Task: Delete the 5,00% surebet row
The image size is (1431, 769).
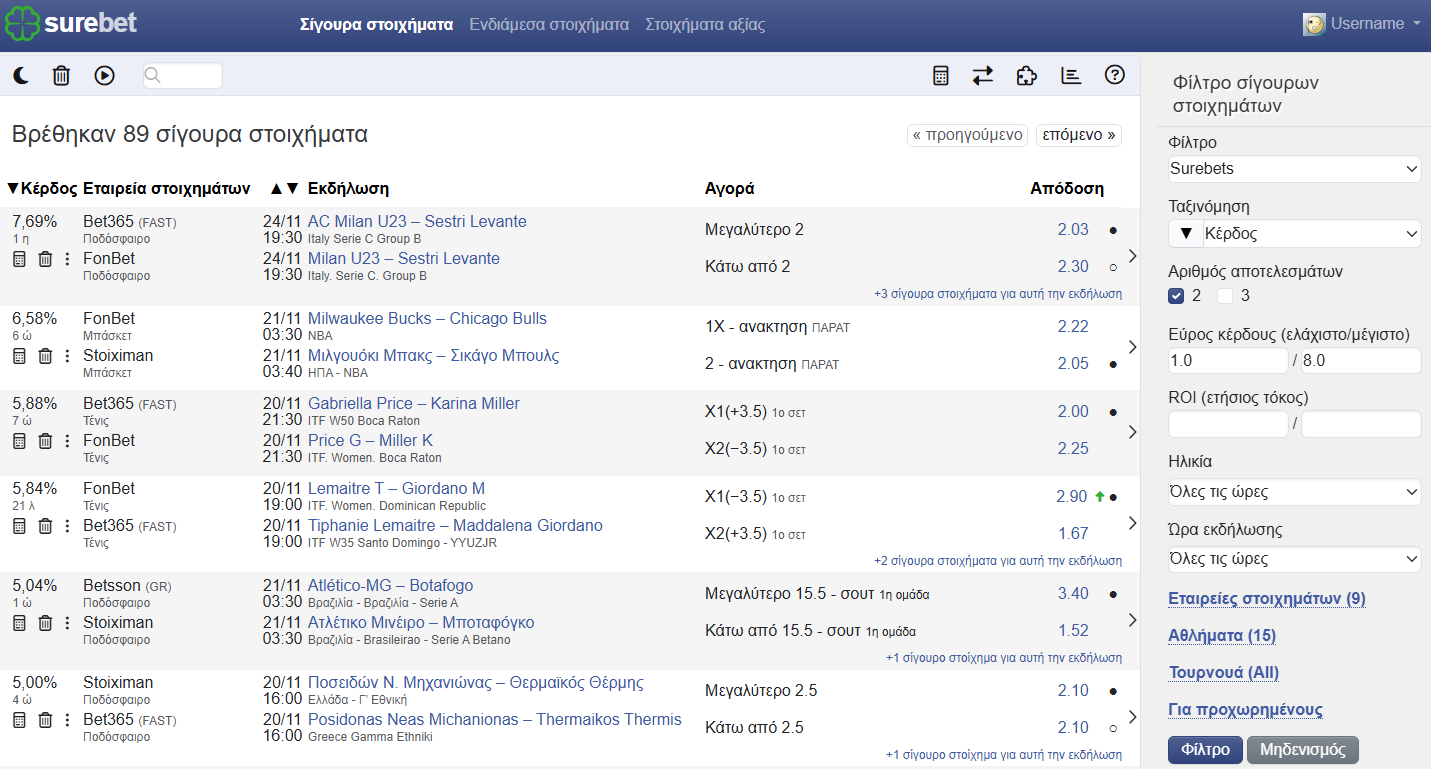Action: tap(45, 720)
